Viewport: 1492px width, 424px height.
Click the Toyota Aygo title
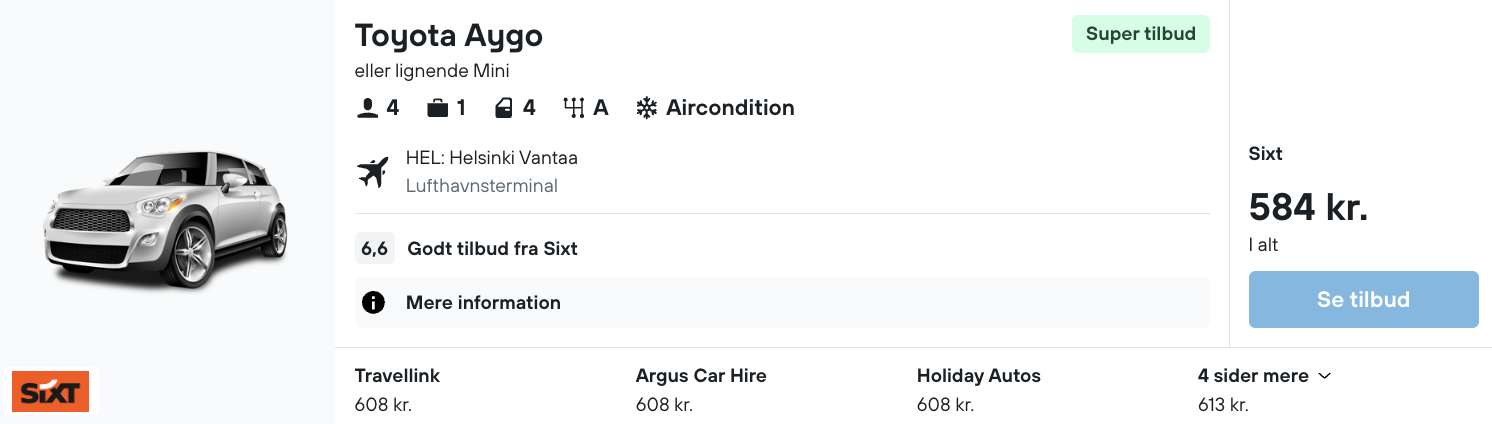(449, 36)
